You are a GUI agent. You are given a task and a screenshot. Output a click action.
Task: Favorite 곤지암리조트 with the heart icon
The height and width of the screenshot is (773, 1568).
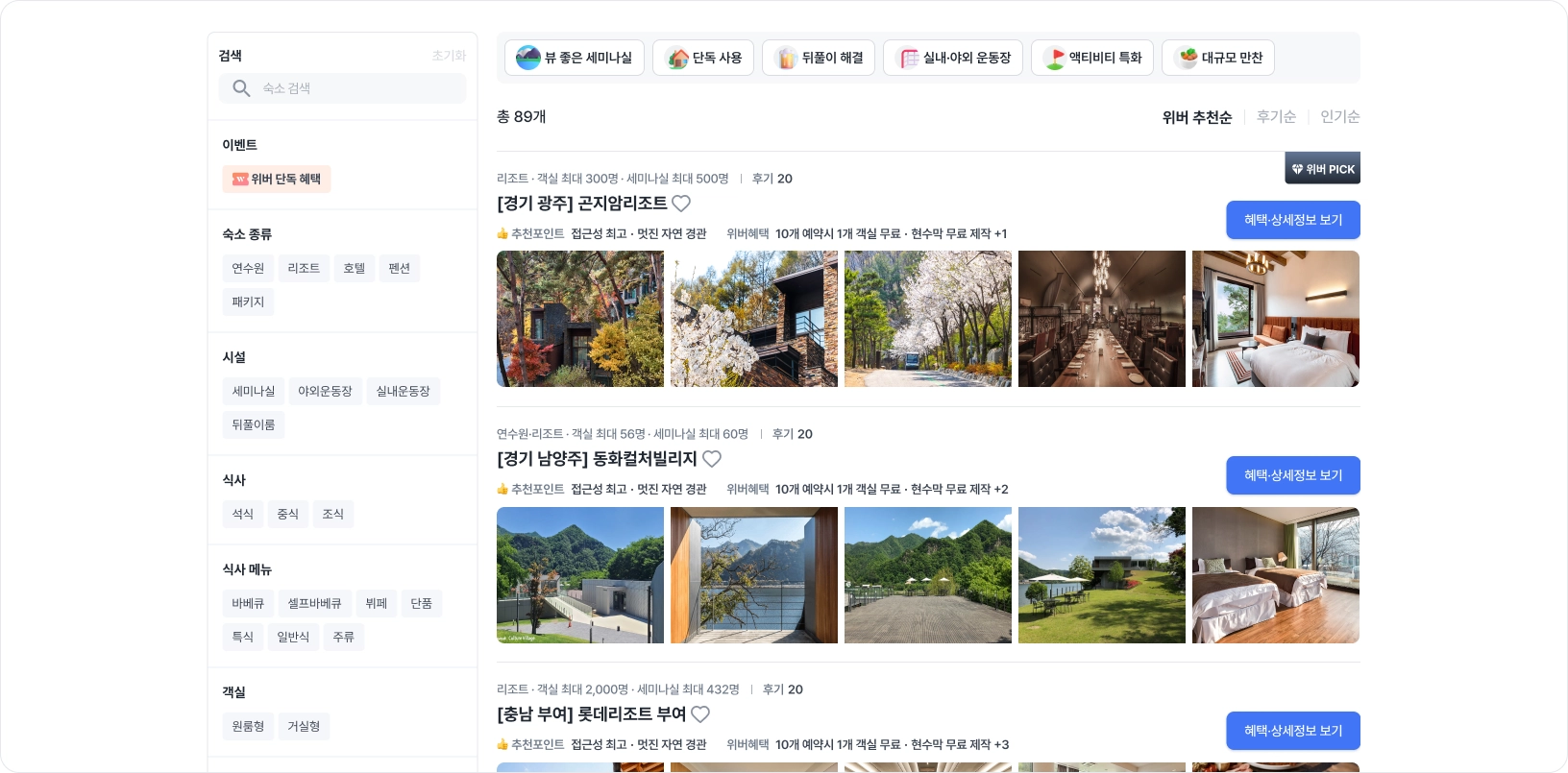[x=681, y=204]
